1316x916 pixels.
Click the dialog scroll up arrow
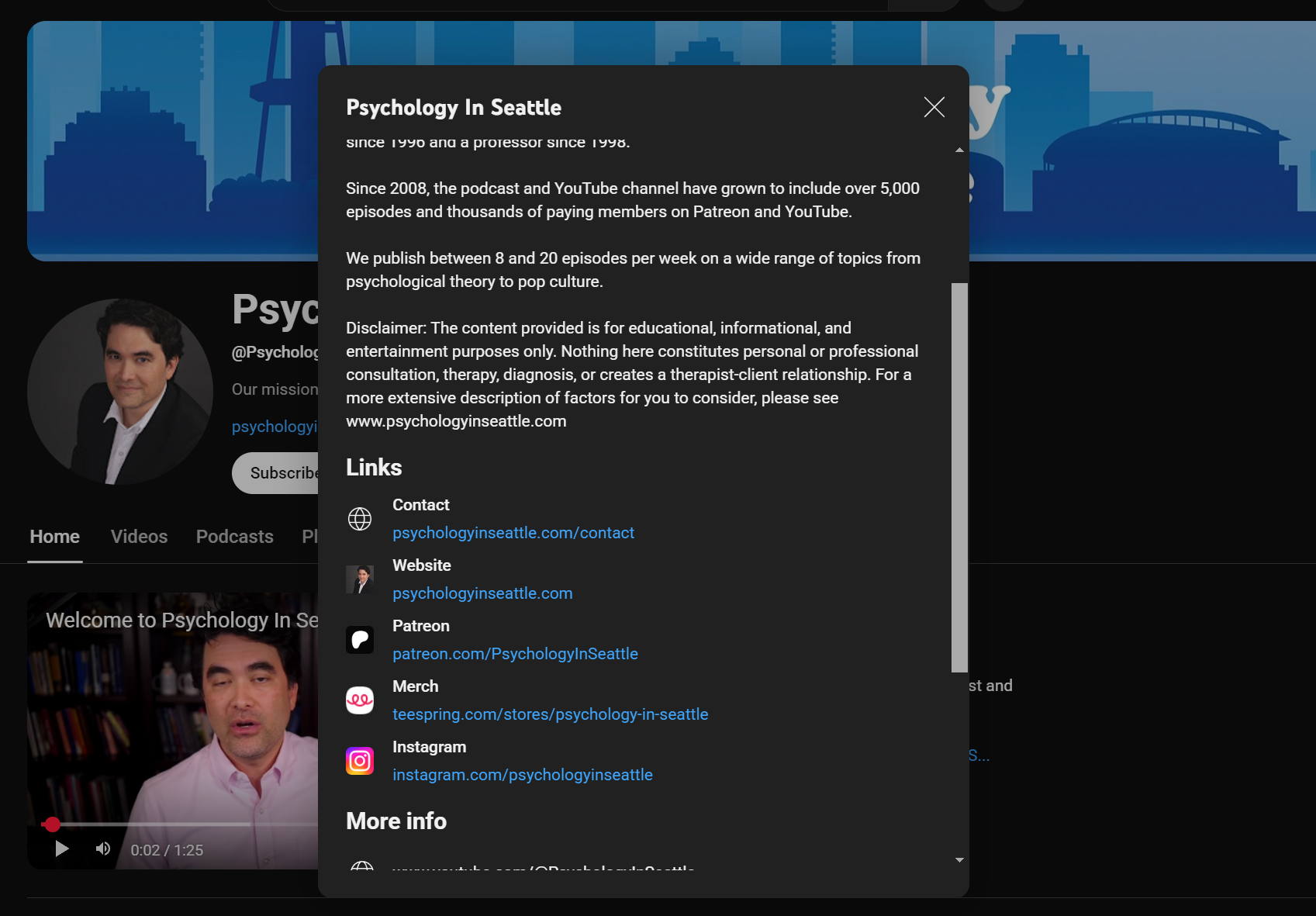click(959, 150)
